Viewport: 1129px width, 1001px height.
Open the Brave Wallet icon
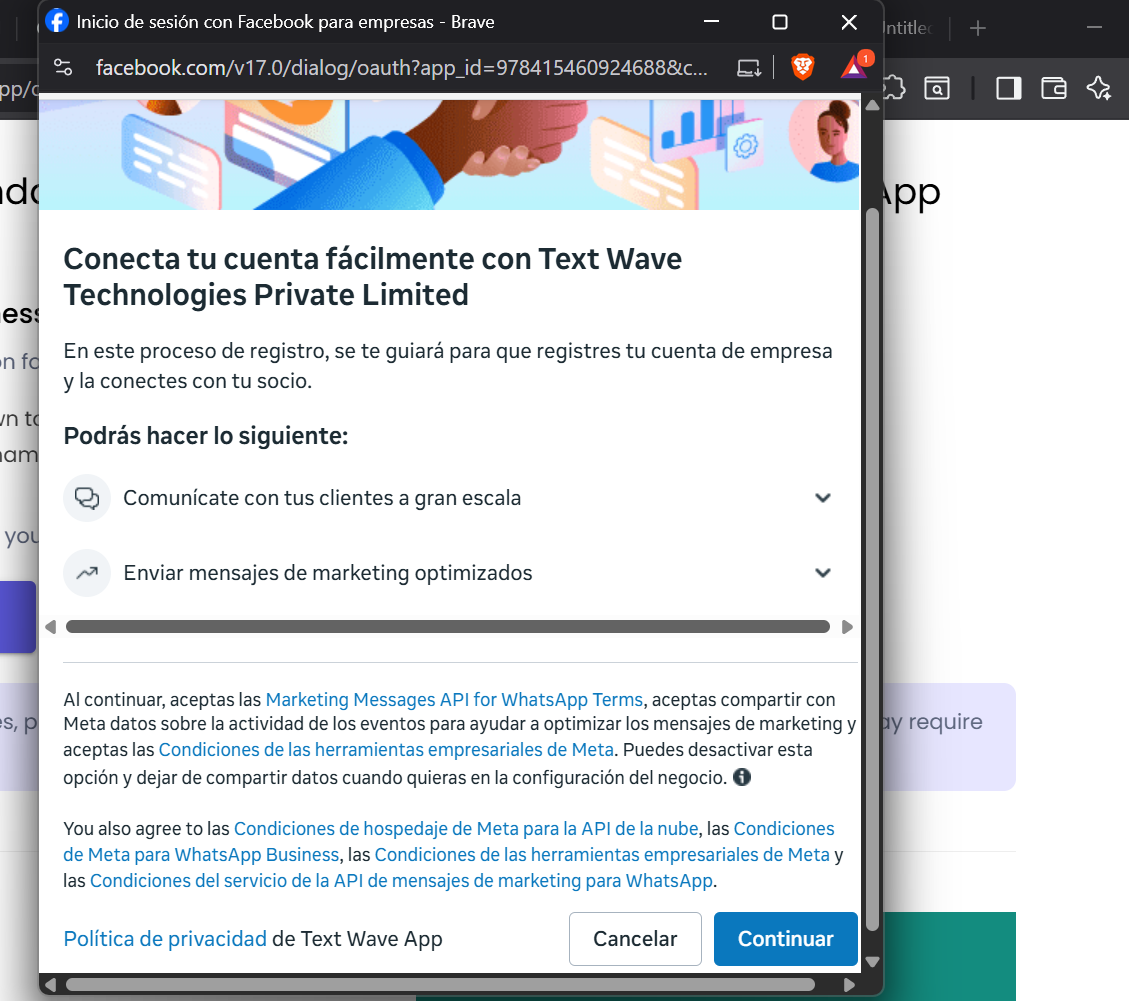(x=1054, y=88)
